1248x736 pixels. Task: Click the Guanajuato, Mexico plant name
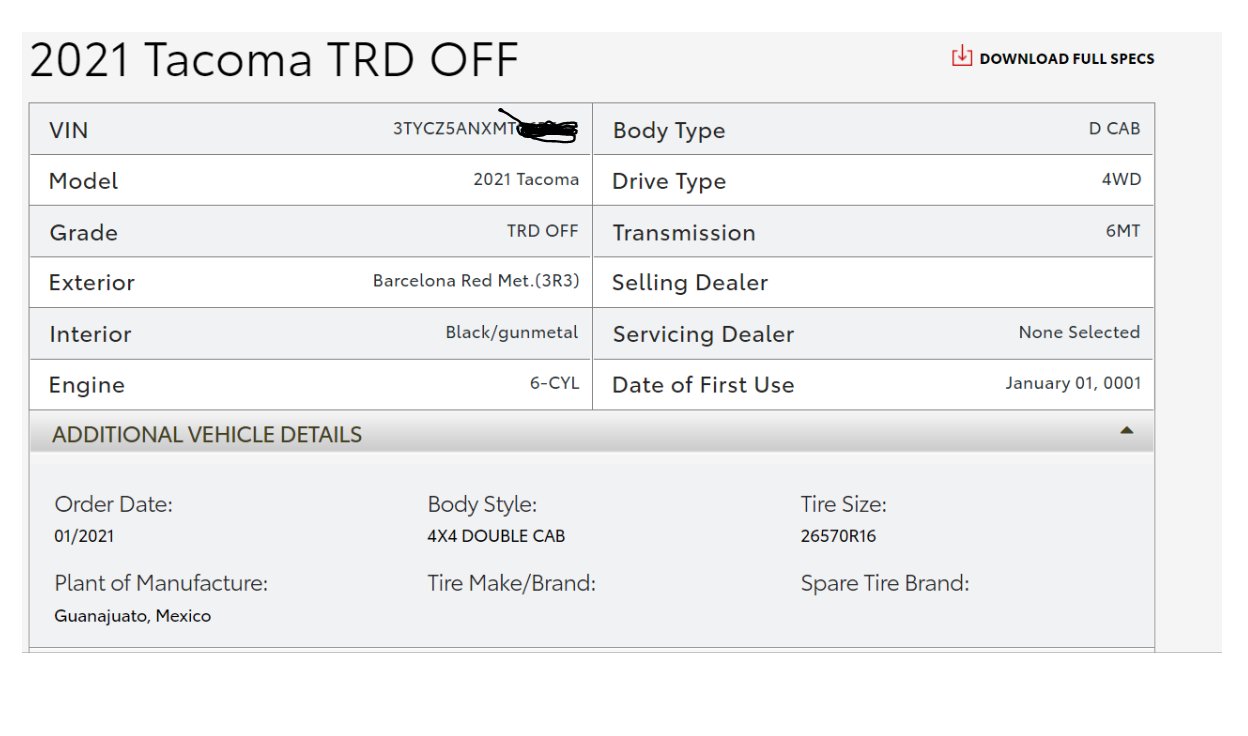tap(132, 616)
